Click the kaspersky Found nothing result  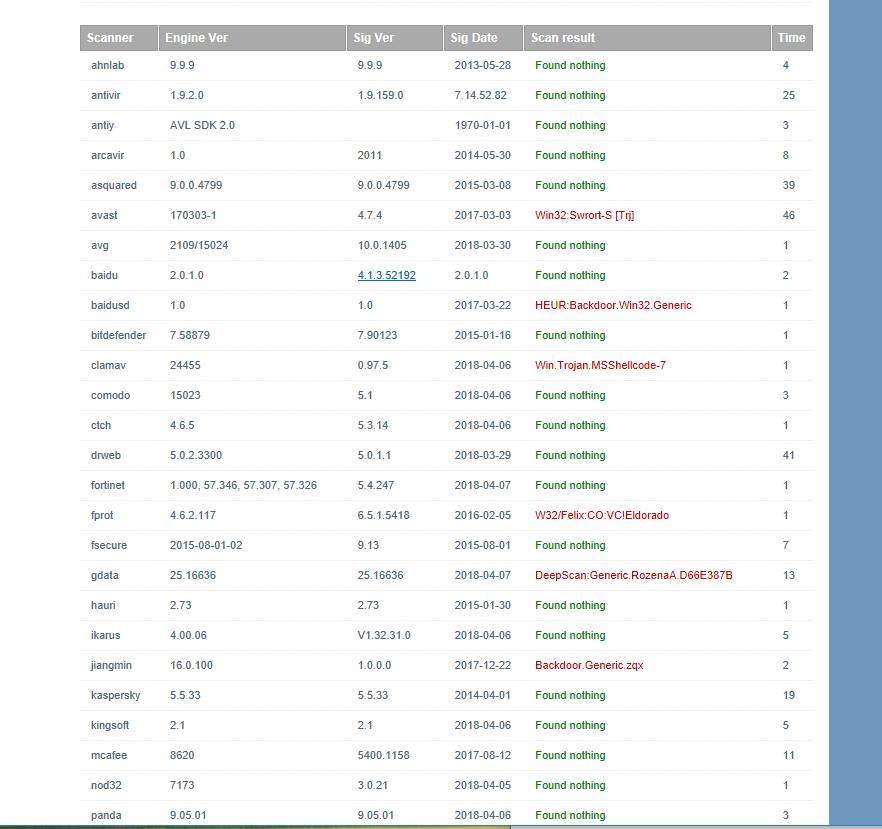[570, 696]
